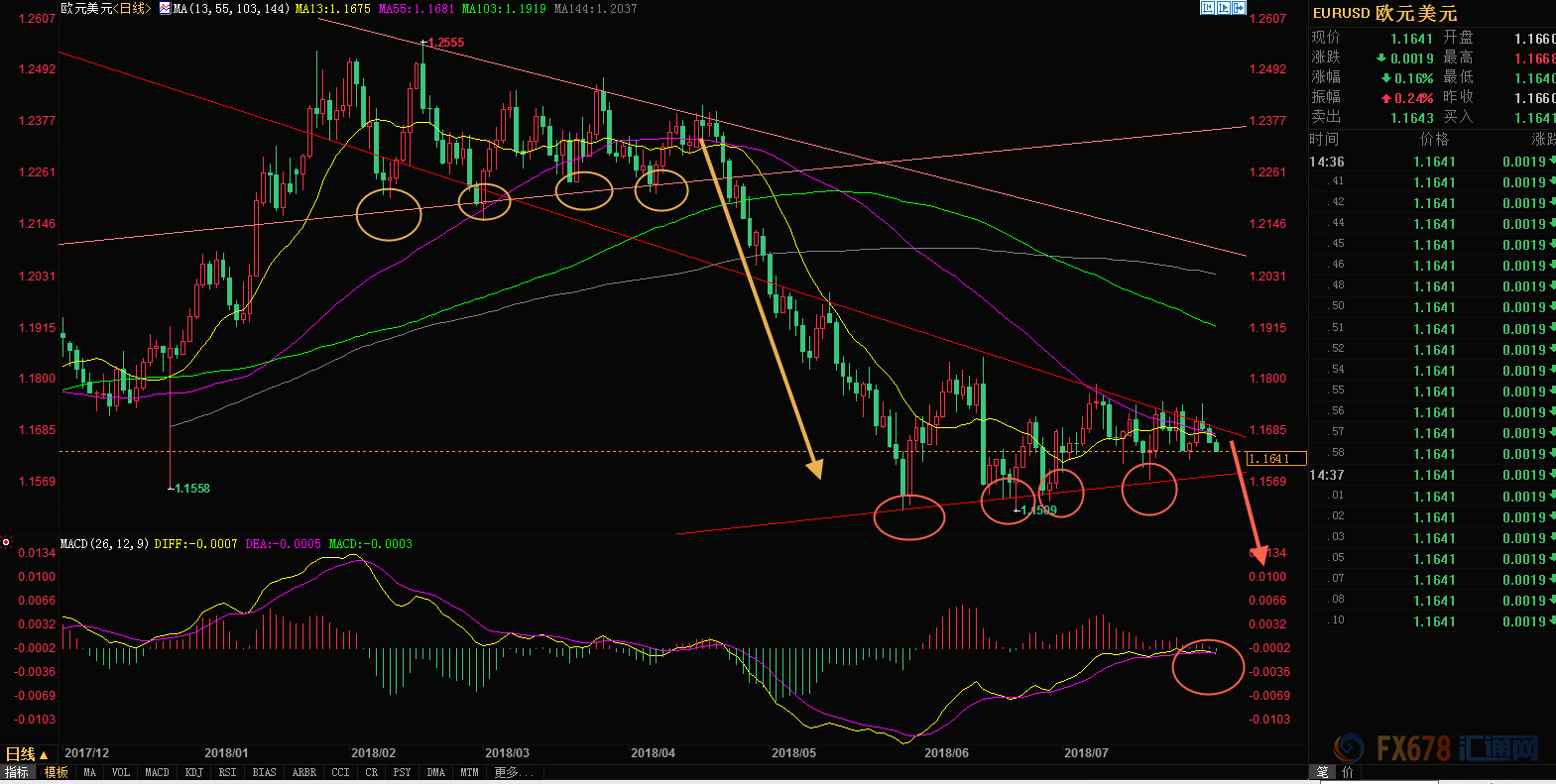The width and height of the screenshot is (1556, 784).
Task: Switch indicator to RSI
Action: pyautogui.click(x=228, y=772)
